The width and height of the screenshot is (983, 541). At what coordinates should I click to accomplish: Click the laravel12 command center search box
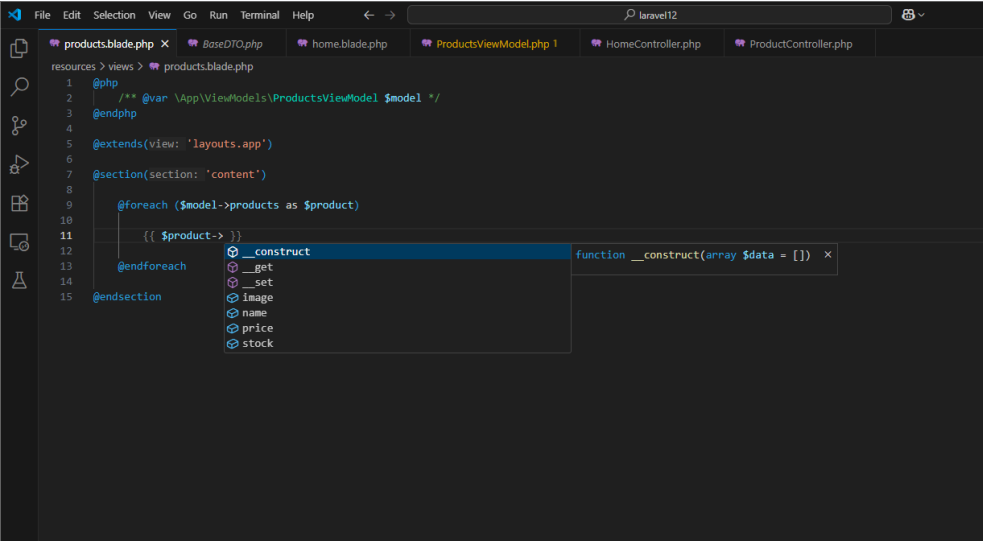click(x=649, y=15)
